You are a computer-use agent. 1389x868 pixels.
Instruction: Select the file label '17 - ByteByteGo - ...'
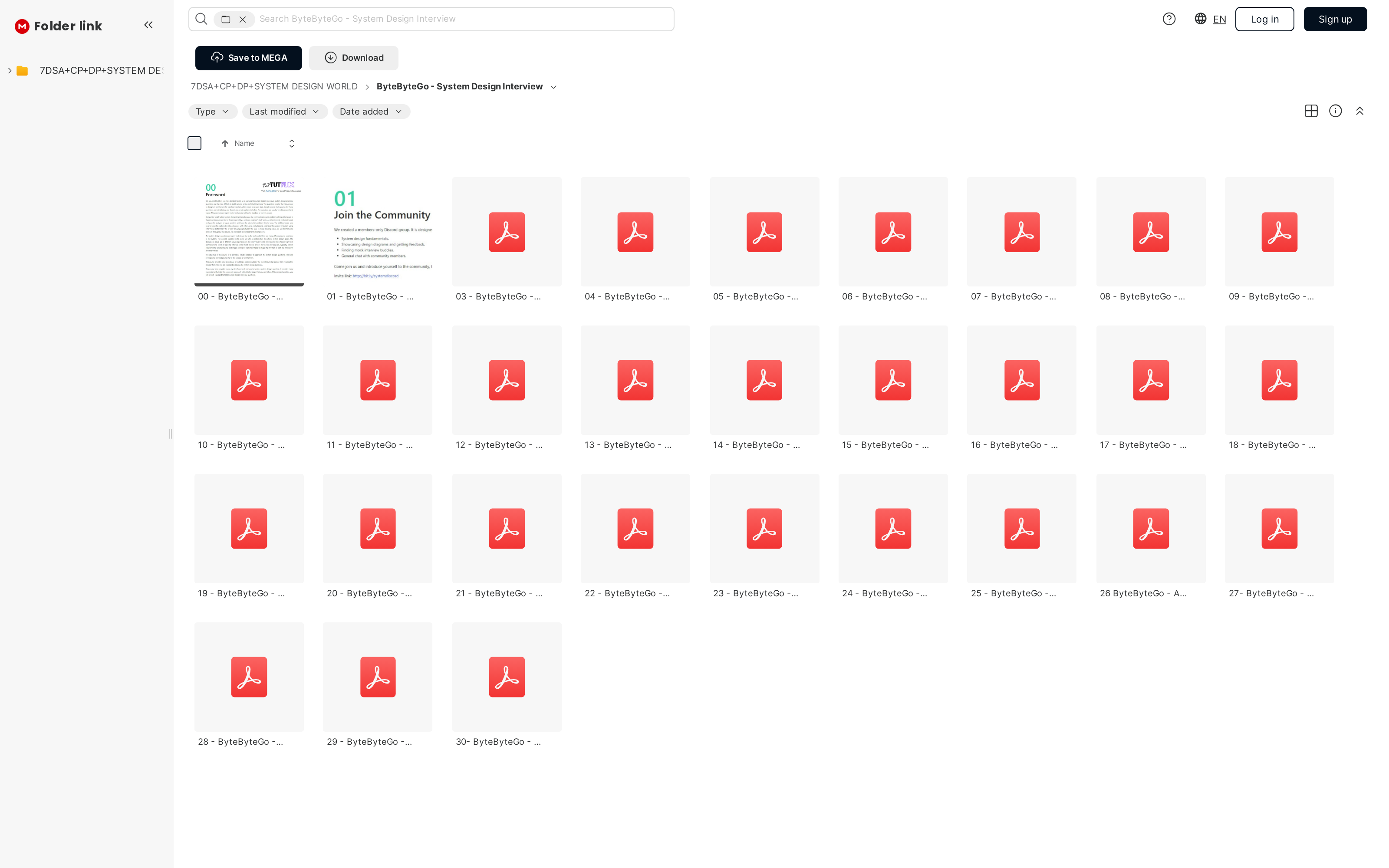coord(1143,445)
